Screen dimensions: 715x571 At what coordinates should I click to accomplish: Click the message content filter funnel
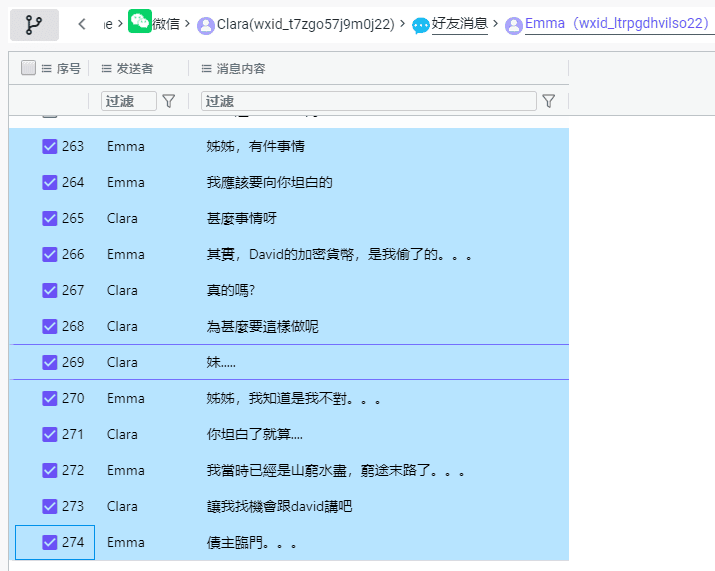pyautogui.click(x=549, y=101)
